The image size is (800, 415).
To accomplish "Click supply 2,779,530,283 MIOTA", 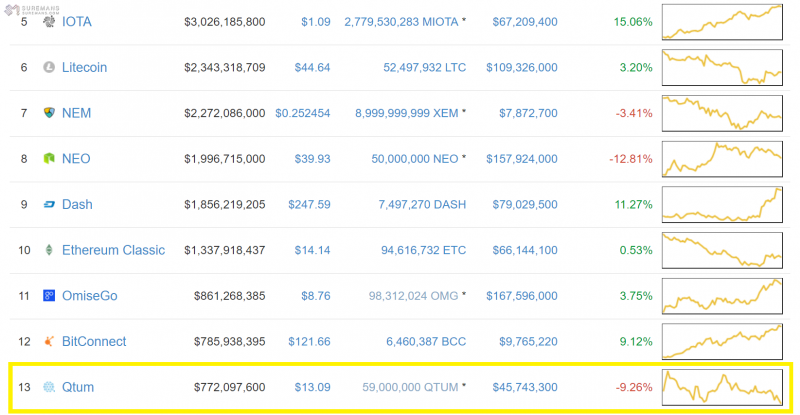I will click(401, 22).
